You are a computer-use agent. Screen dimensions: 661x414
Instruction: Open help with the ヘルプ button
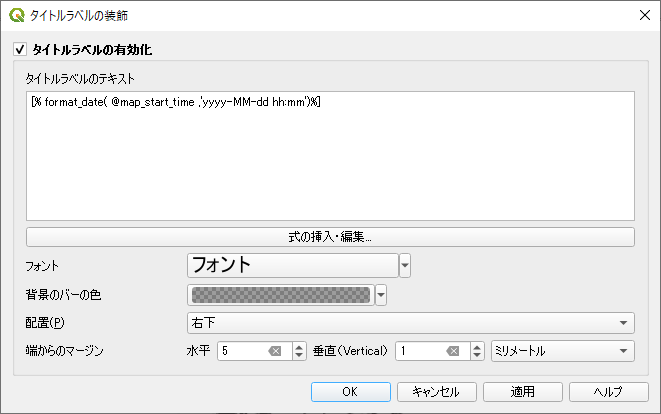click(609, 392)
